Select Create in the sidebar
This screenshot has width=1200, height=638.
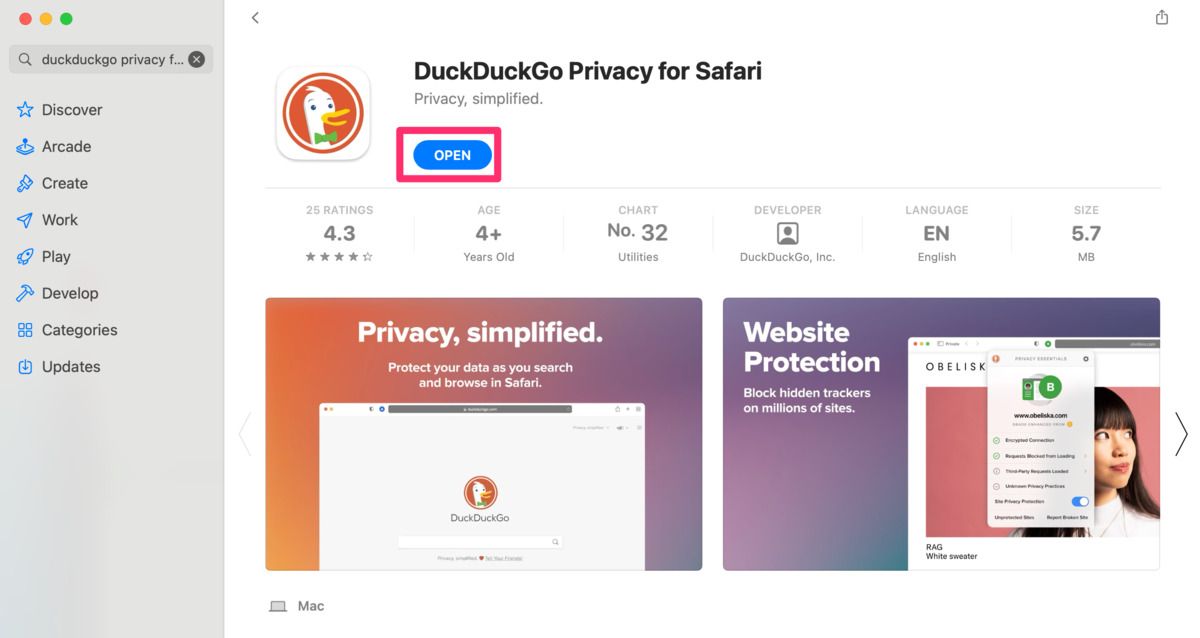[x=64, y=183]
